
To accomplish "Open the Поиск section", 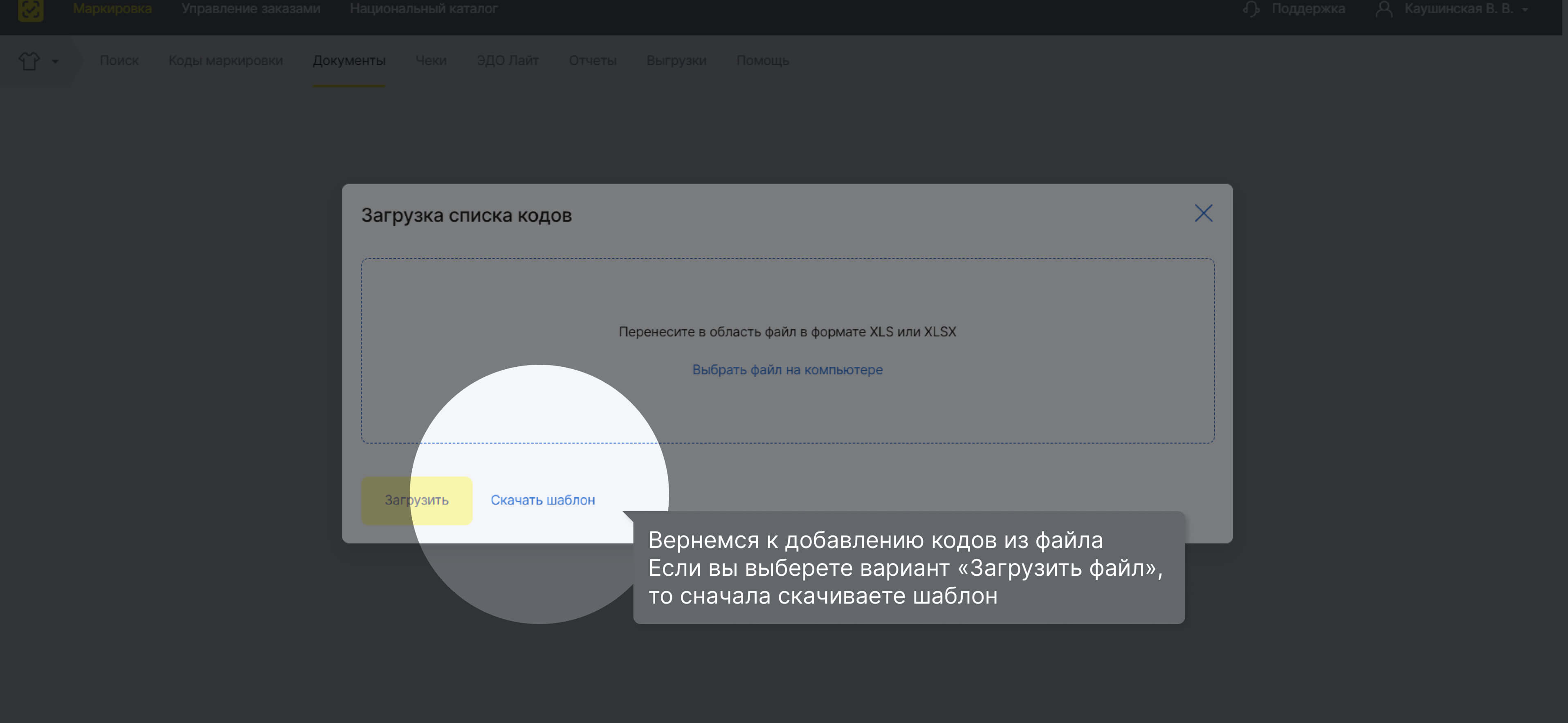I will pos(119,60).
